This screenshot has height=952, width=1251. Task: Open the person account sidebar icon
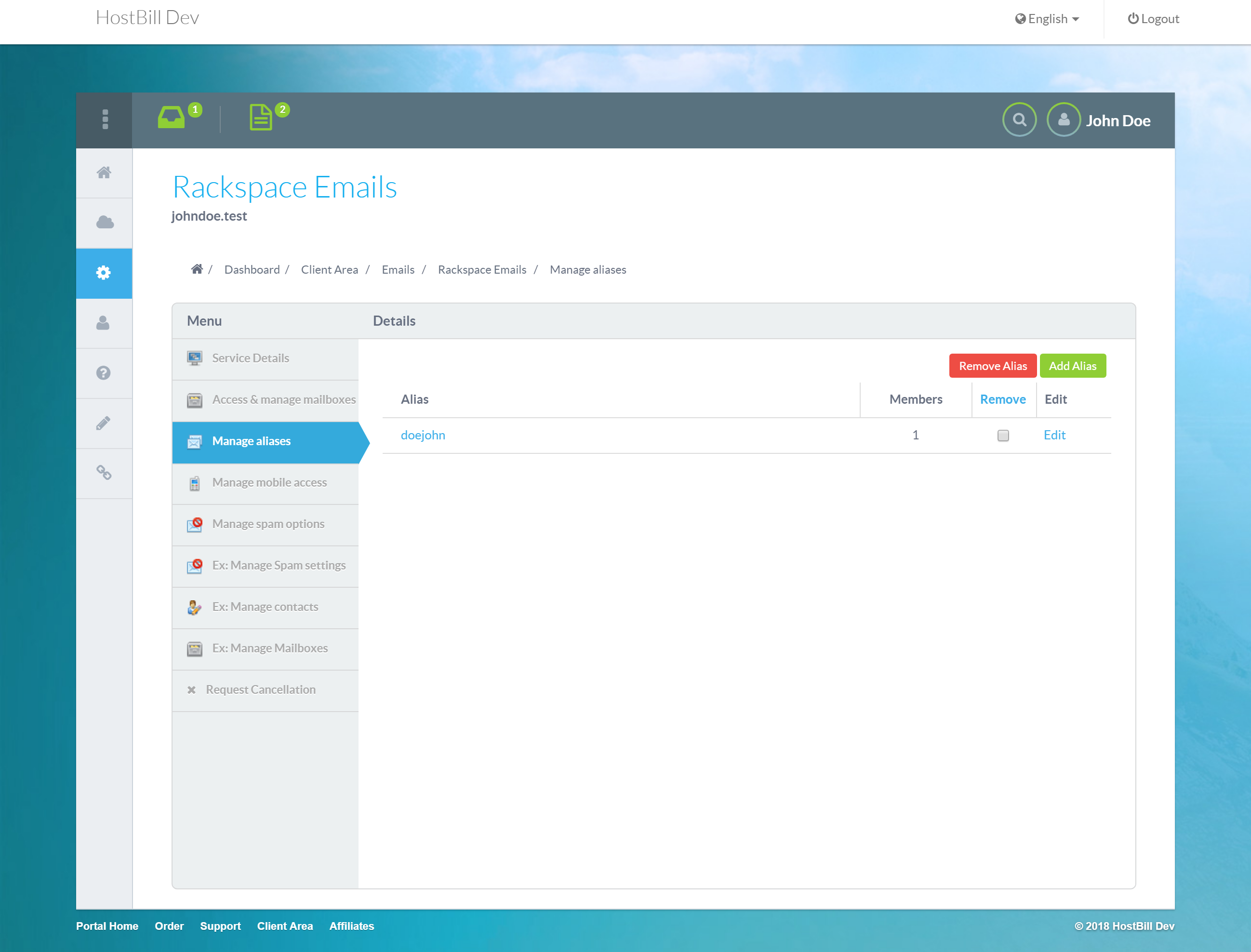[x=103, y=323]
